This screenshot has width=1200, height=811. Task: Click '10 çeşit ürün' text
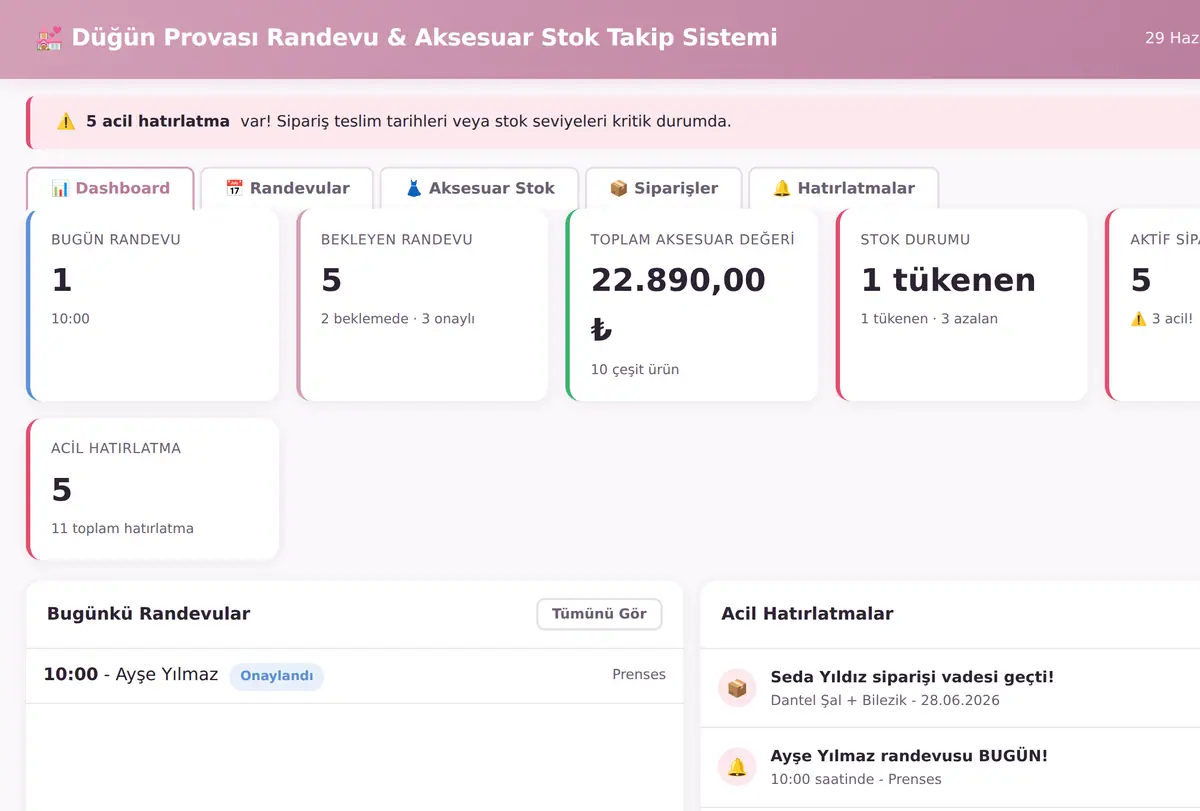click(x=635, y=370)
